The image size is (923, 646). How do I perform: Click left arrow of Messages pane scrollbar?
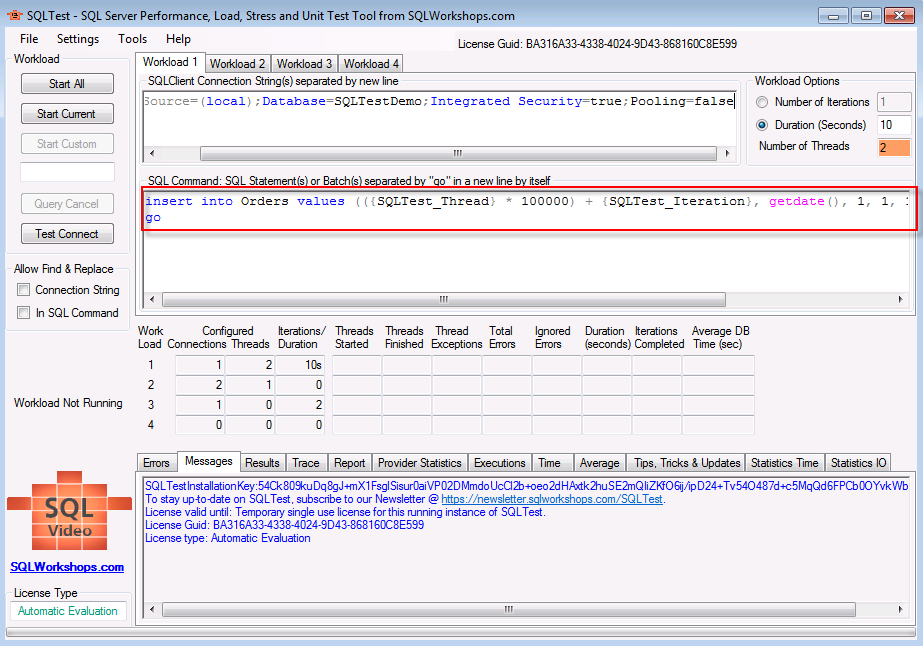(152, 609)
